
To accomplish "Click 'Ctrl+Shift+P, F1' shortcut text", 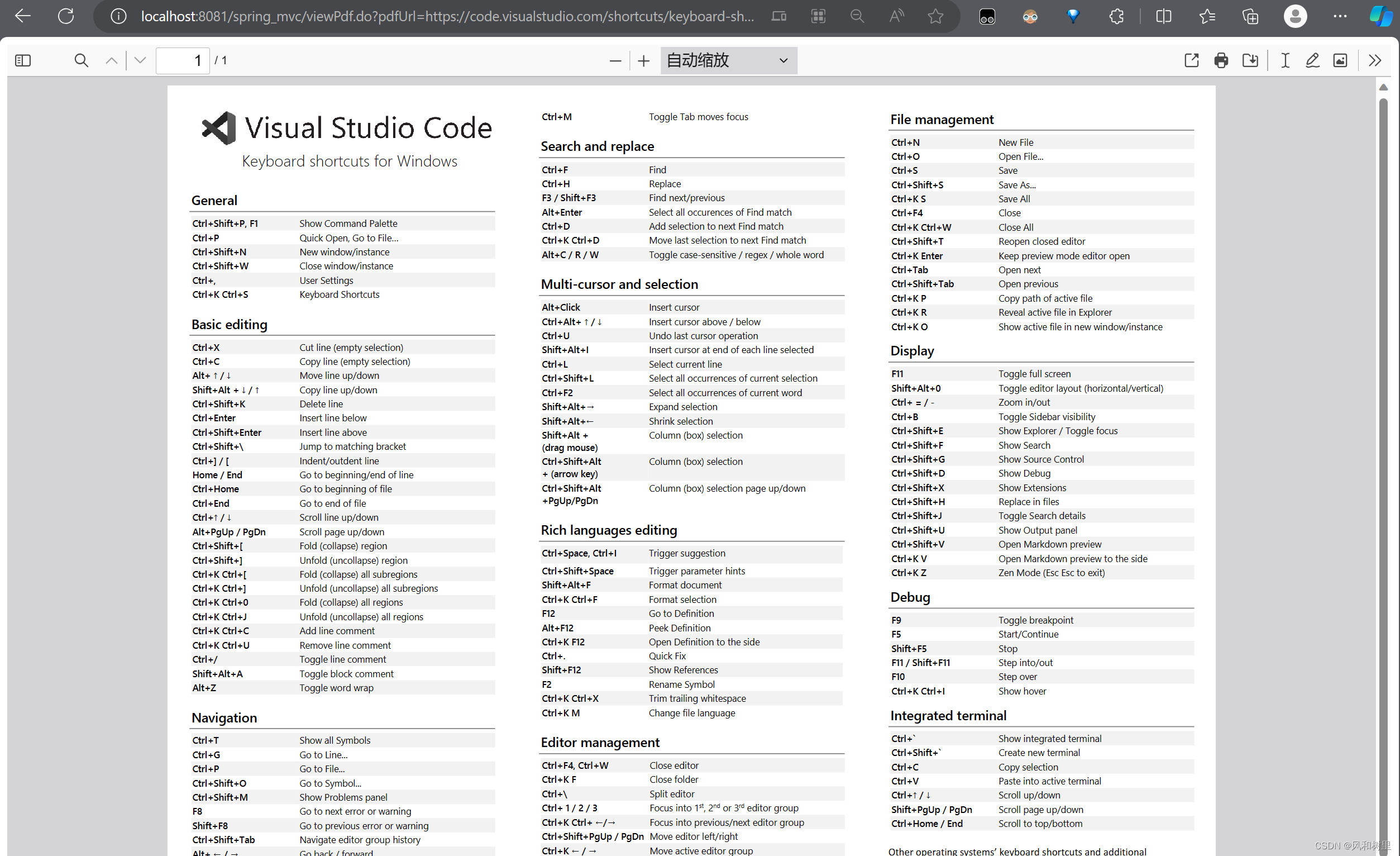I will coord(225,223).
